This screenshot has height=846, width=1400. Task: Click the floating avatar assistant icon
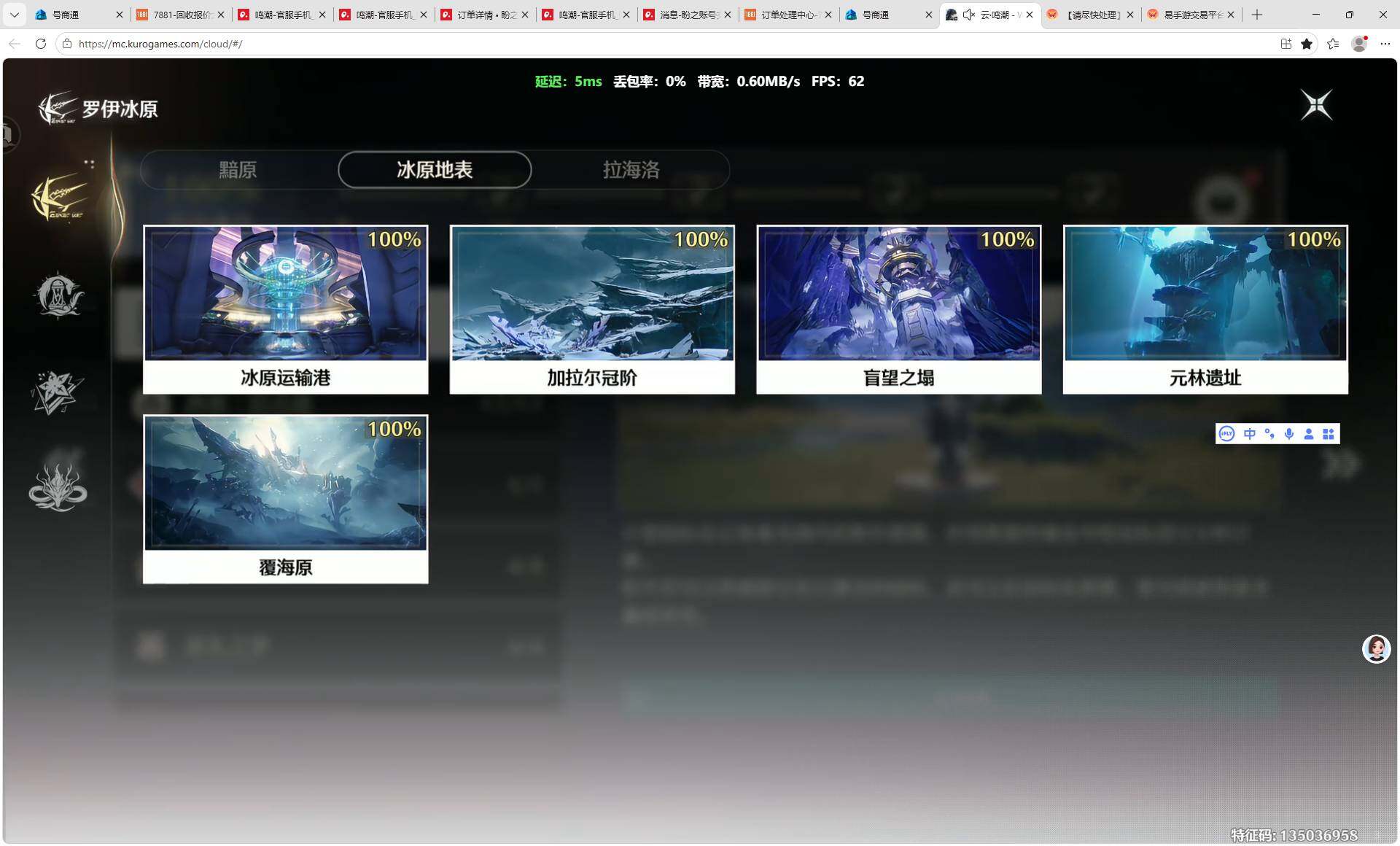click(1377, 648)
